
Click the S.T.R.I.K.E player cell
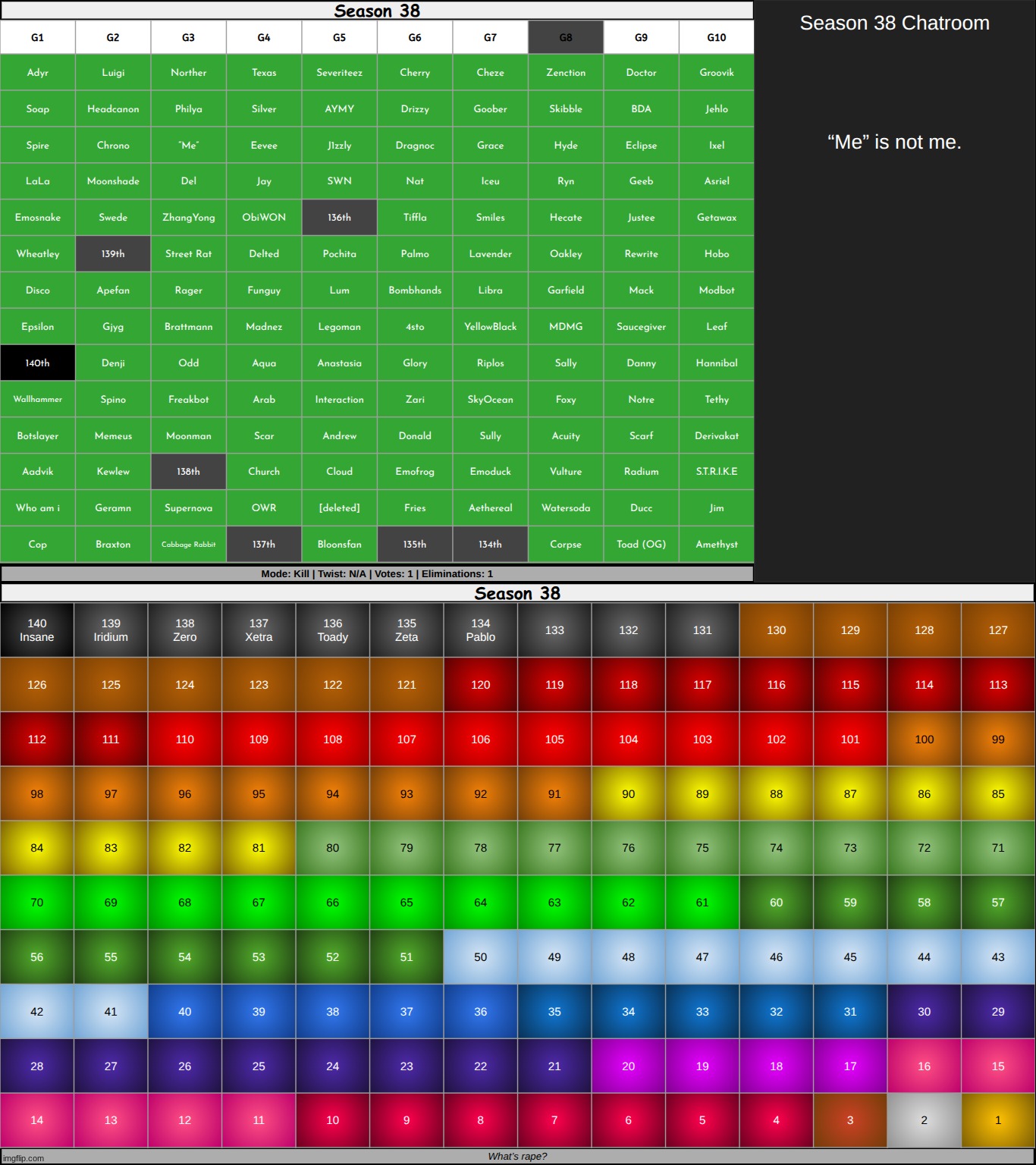tap(716, 472)
